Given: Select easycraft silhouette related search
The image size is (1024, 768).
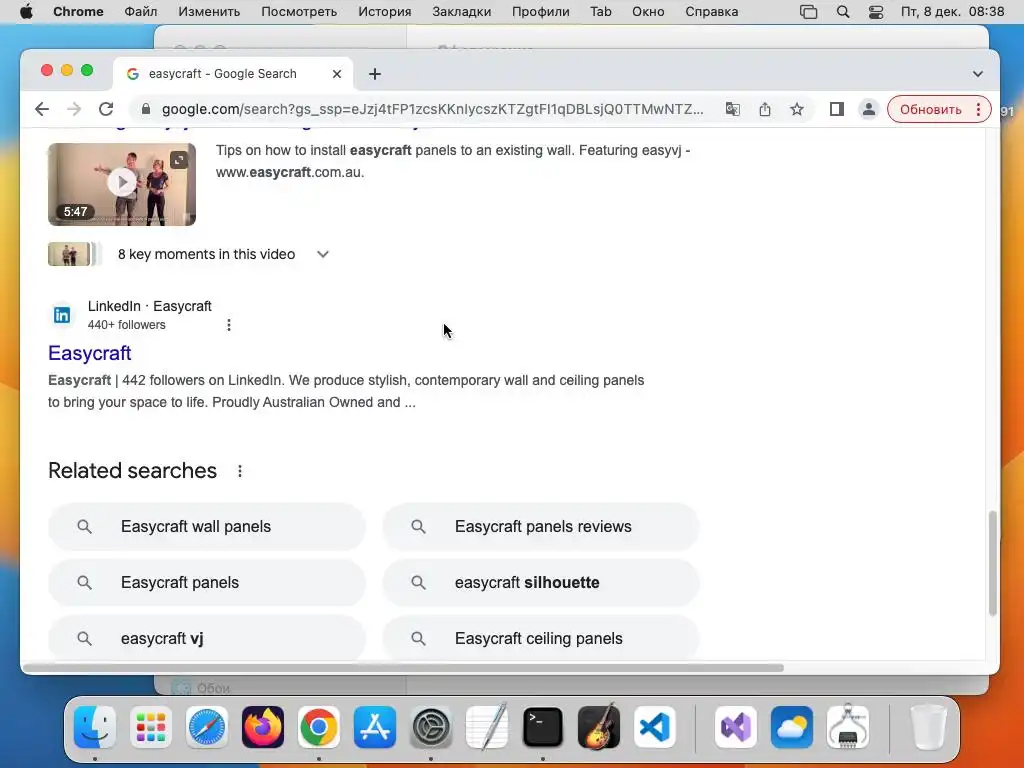Looking at the screenshot, I should (541, 583).
